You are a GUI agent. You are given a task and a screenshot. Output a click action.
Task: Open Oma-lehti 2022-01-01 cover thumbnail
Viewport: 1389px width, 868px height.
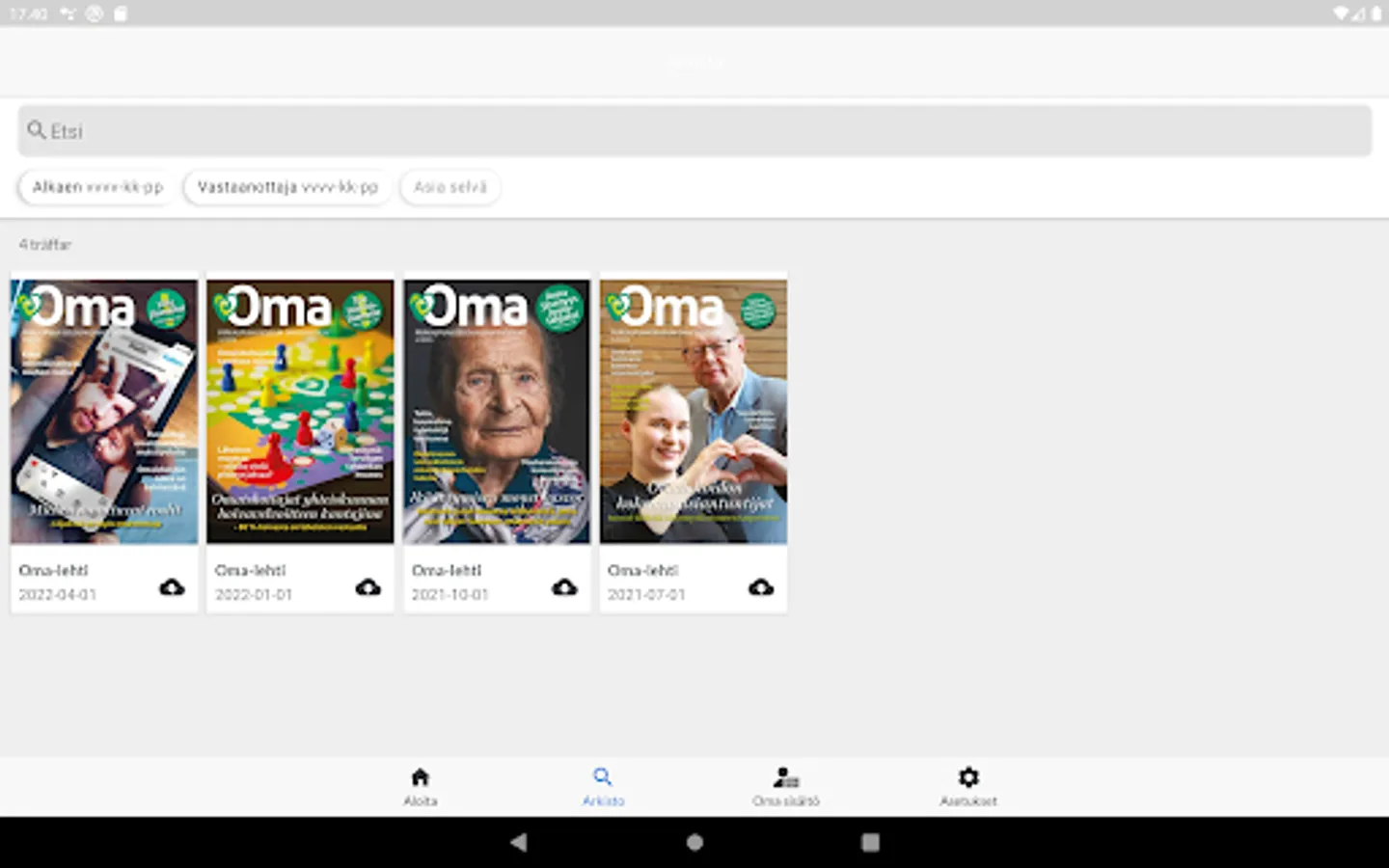coord(300,412)
